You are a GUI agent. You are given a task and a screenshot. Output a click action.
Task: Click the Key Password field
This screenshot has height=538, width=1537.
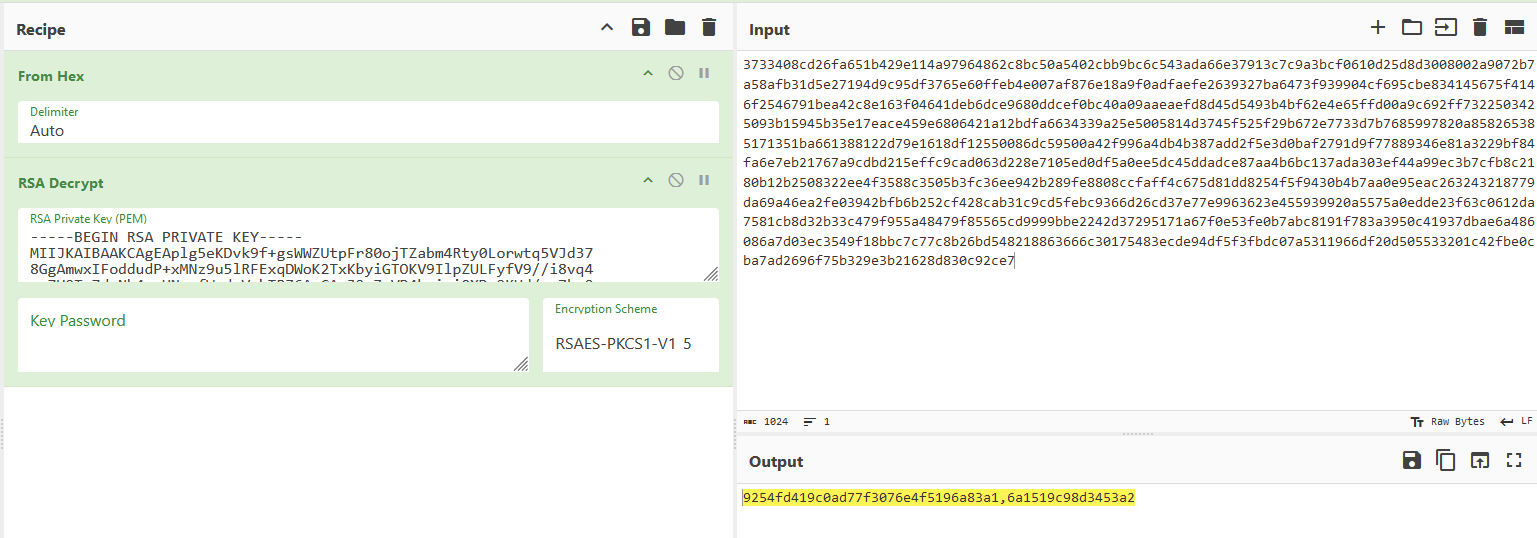point(273,335)
